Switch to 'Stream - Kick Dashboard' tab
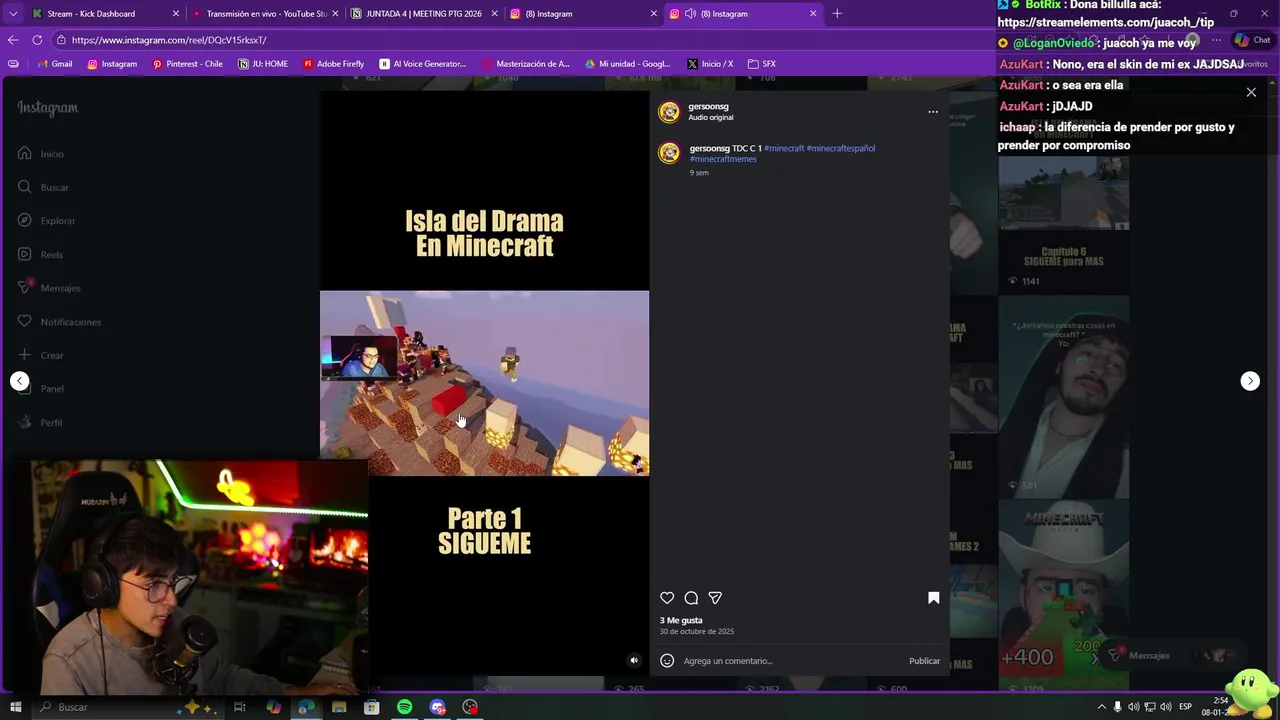 pyautogui.click(x=104, y=13)
